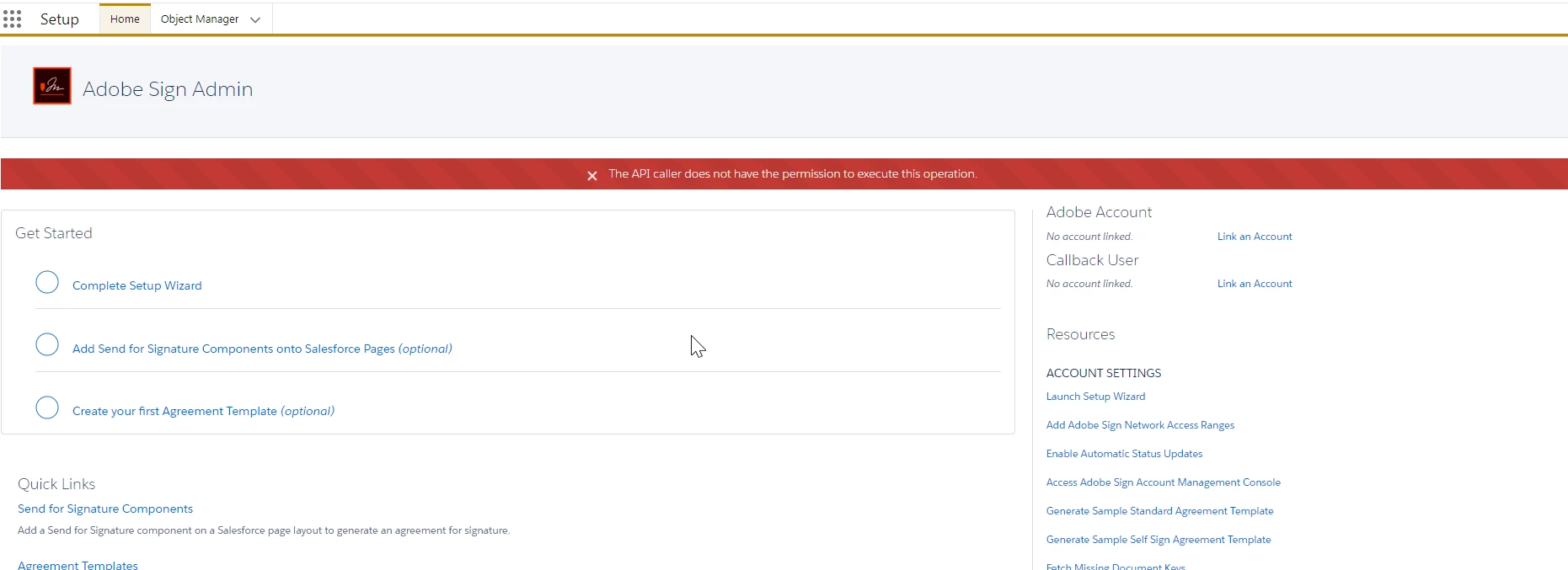Click the Resources heading
The image size is (1568, 570).
[1080, 334]
